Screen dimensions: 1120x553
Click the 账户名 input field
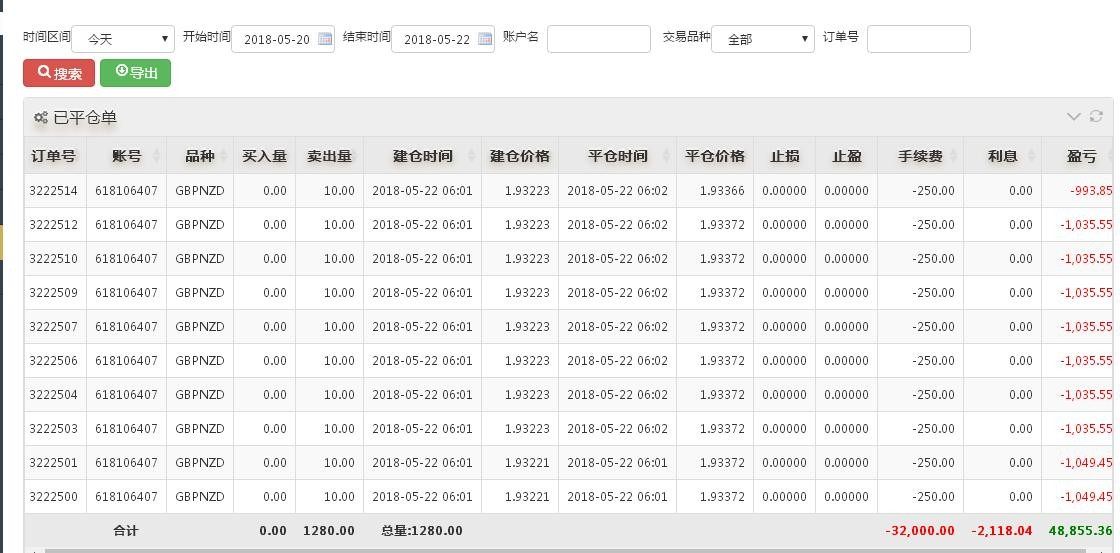click(599, 39)
